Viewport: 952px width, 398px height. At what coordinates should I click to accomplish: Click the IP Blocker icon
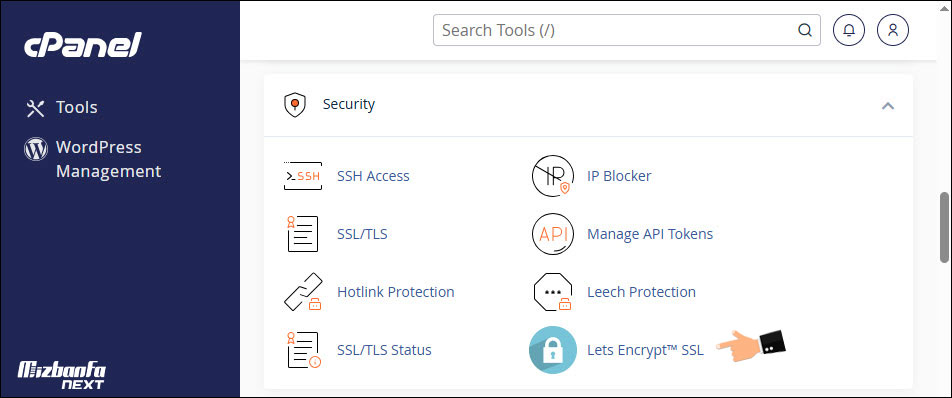pyautogui.click(x=552, y=176)
